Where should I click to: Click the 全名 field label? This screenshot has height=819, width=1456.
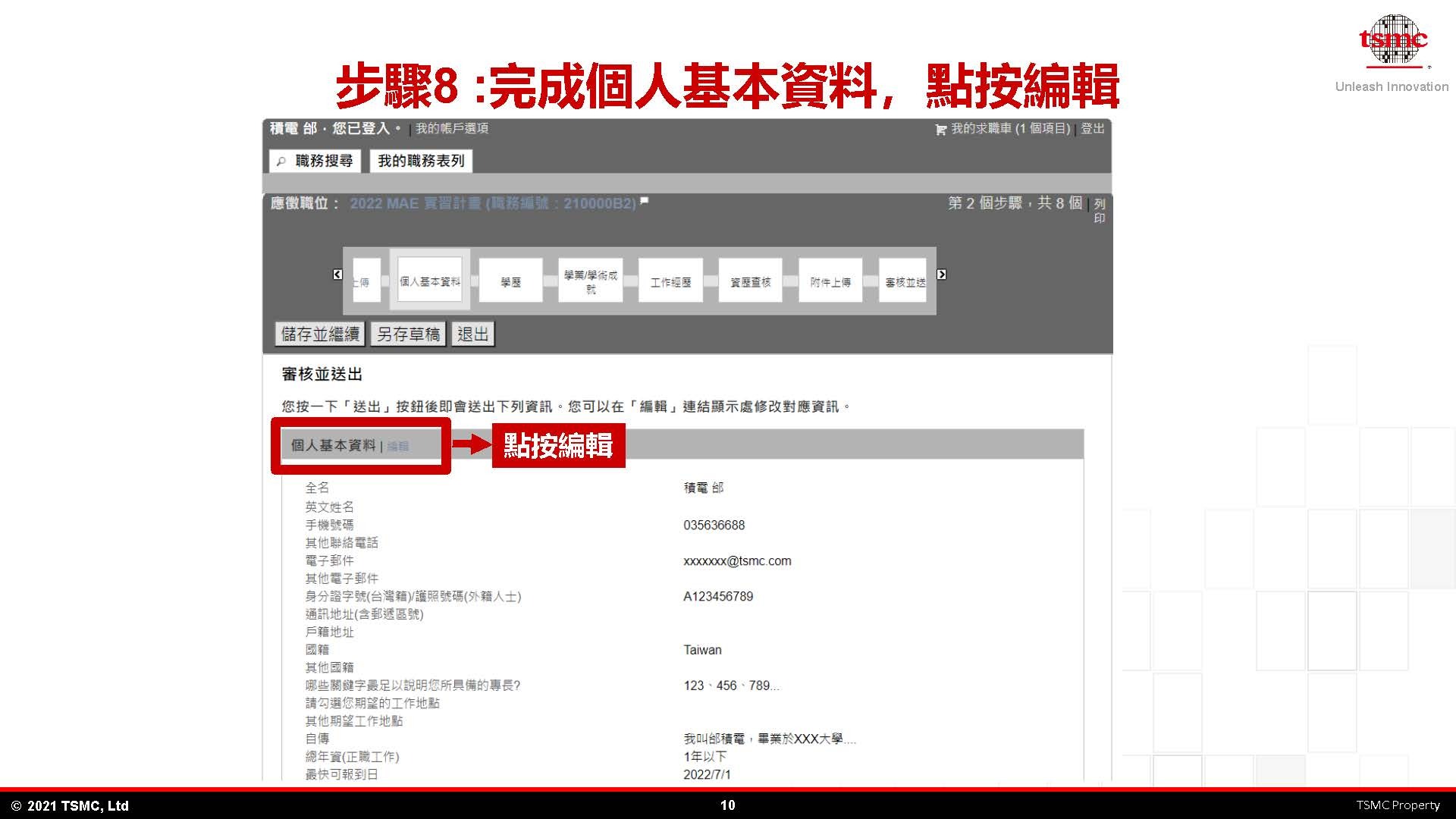(x=317, y=488)
